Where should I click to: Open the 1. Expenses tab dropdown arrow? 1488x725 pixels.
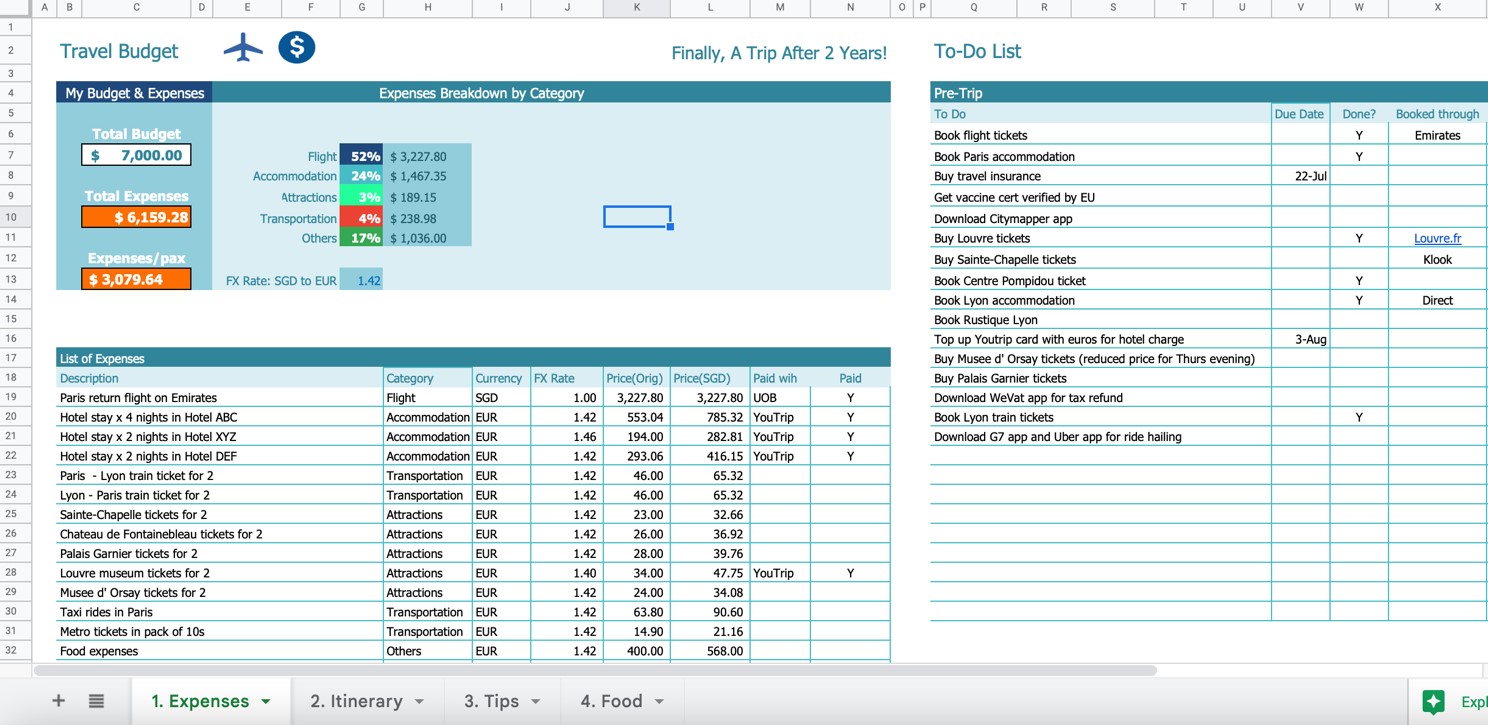pos(266,702)
